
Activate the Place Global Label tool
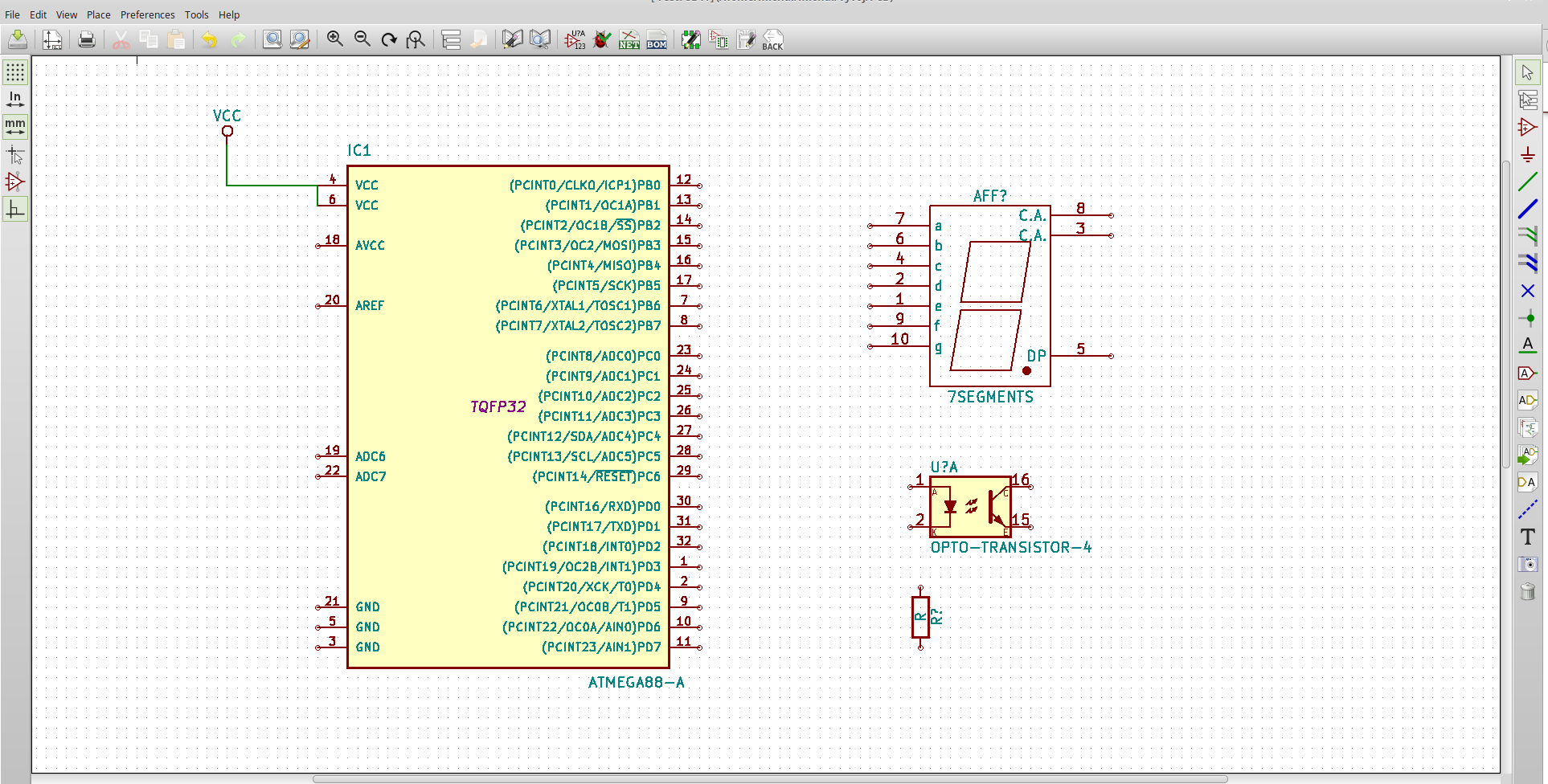pyautogui.click(x=1527, y=373)
